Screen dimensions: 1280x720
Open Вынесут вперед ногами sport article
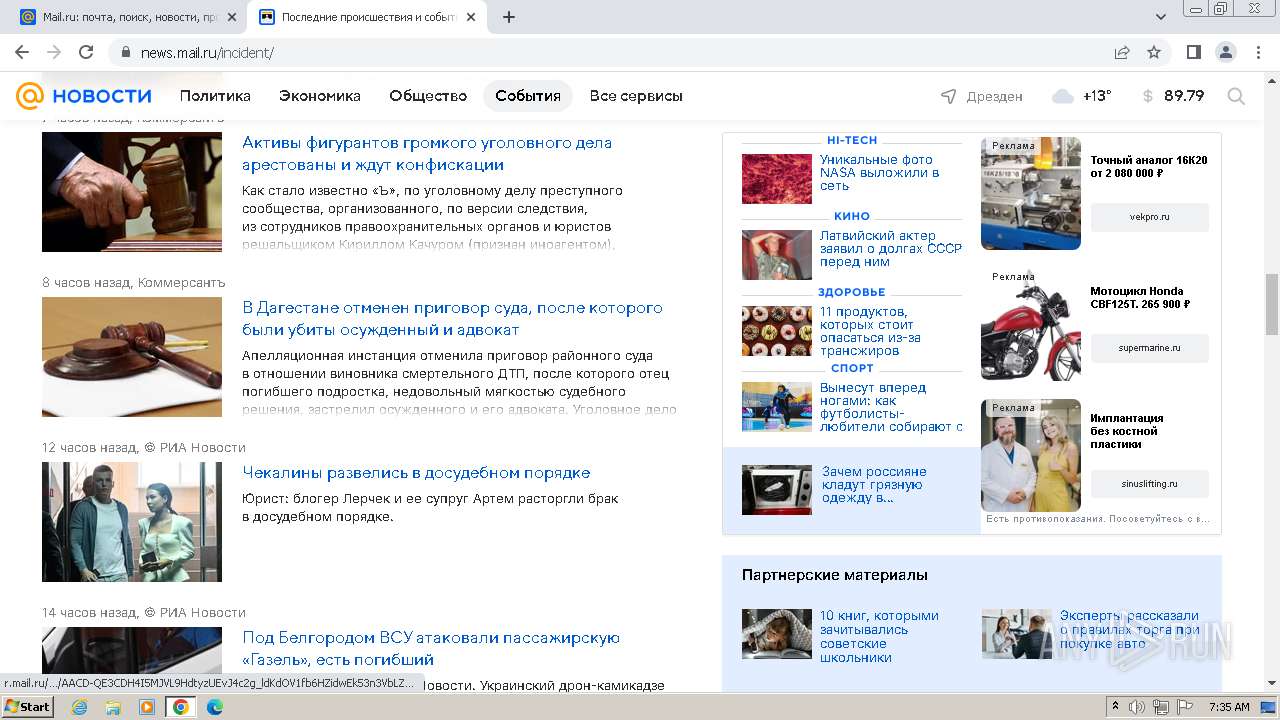point(891,407)
